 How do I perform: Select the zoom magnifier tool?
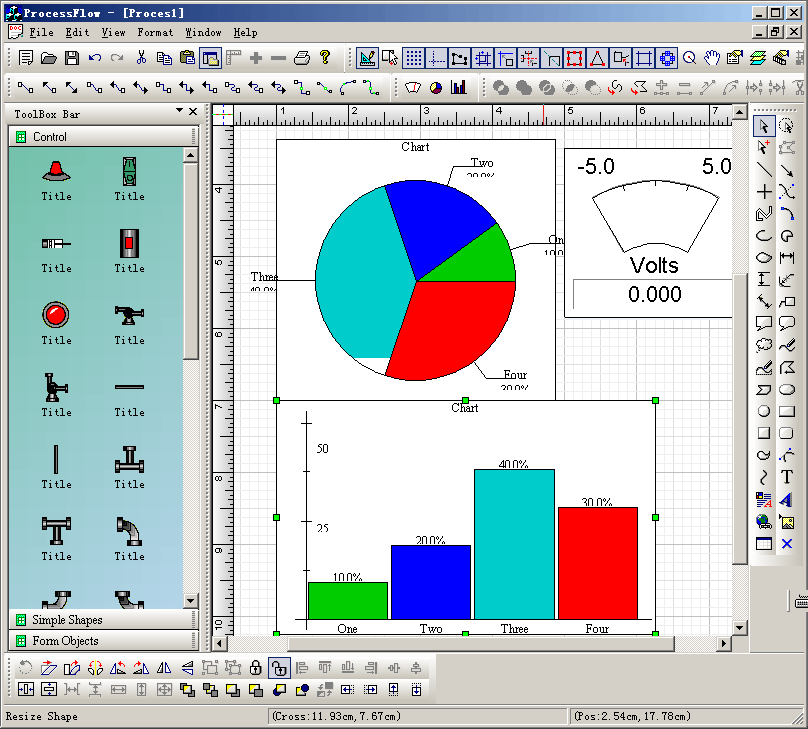coord(689,58)
